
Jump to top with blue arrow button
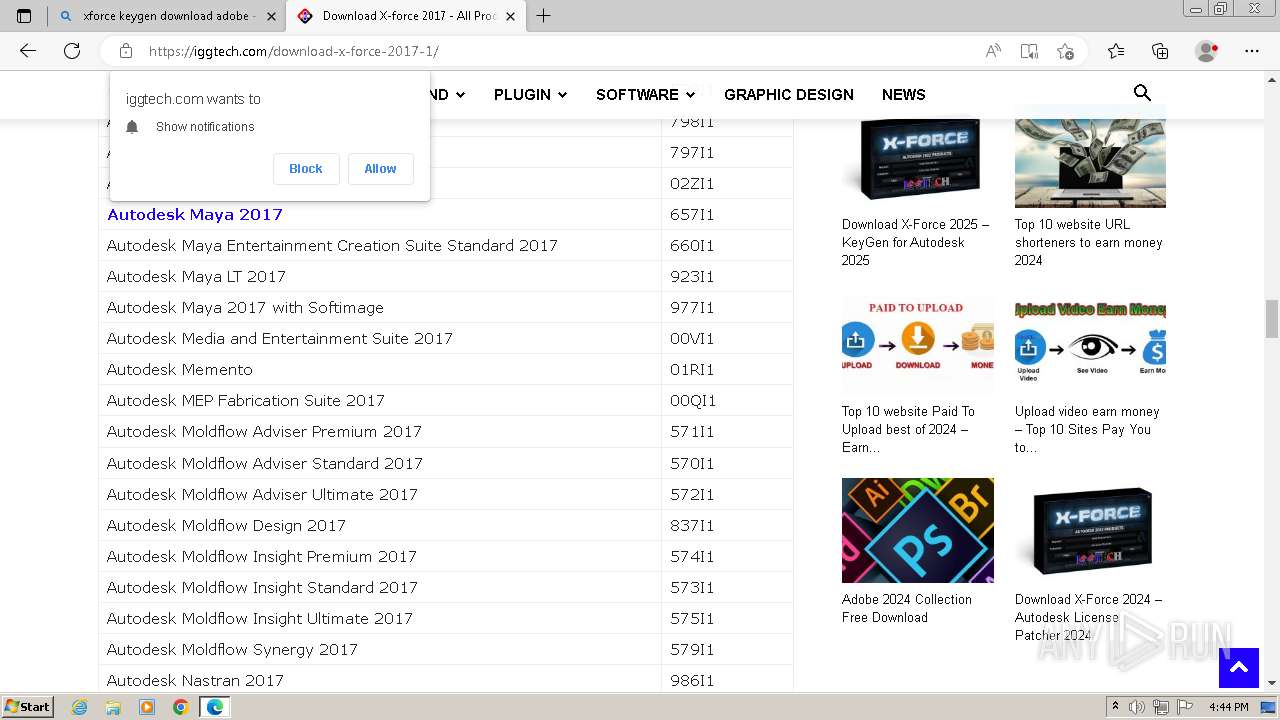click(x=1238, y=668)
